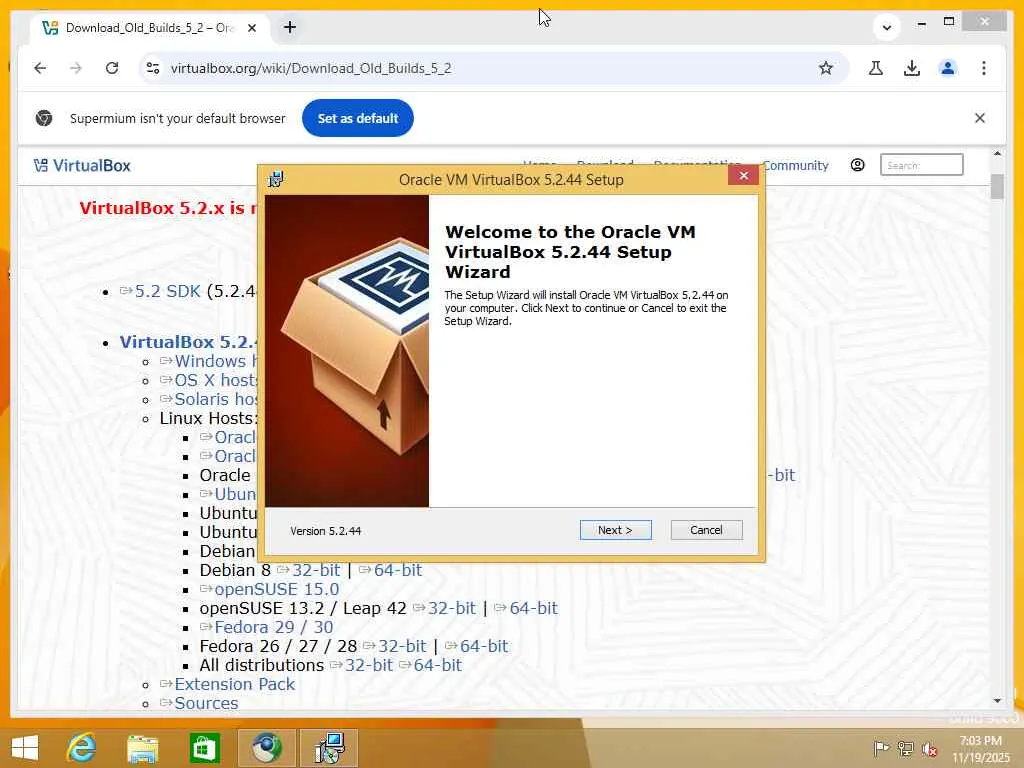Open the Community menu on VirtualBox site
This screenshot has height=768, width=1024.
pyautogui.click(x=795, y=166)
